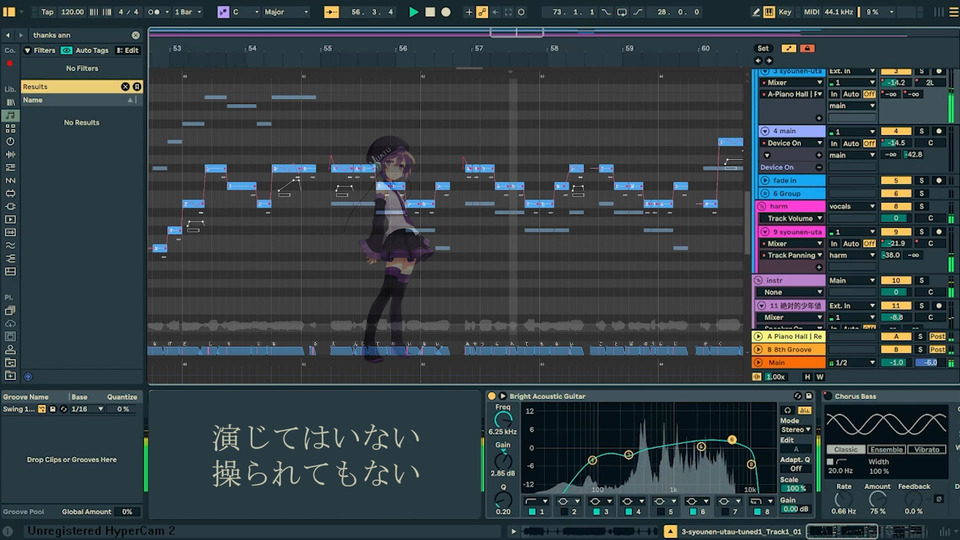Activate punch-in switch
Screen dimensions: 960x540
pos(606,12)
